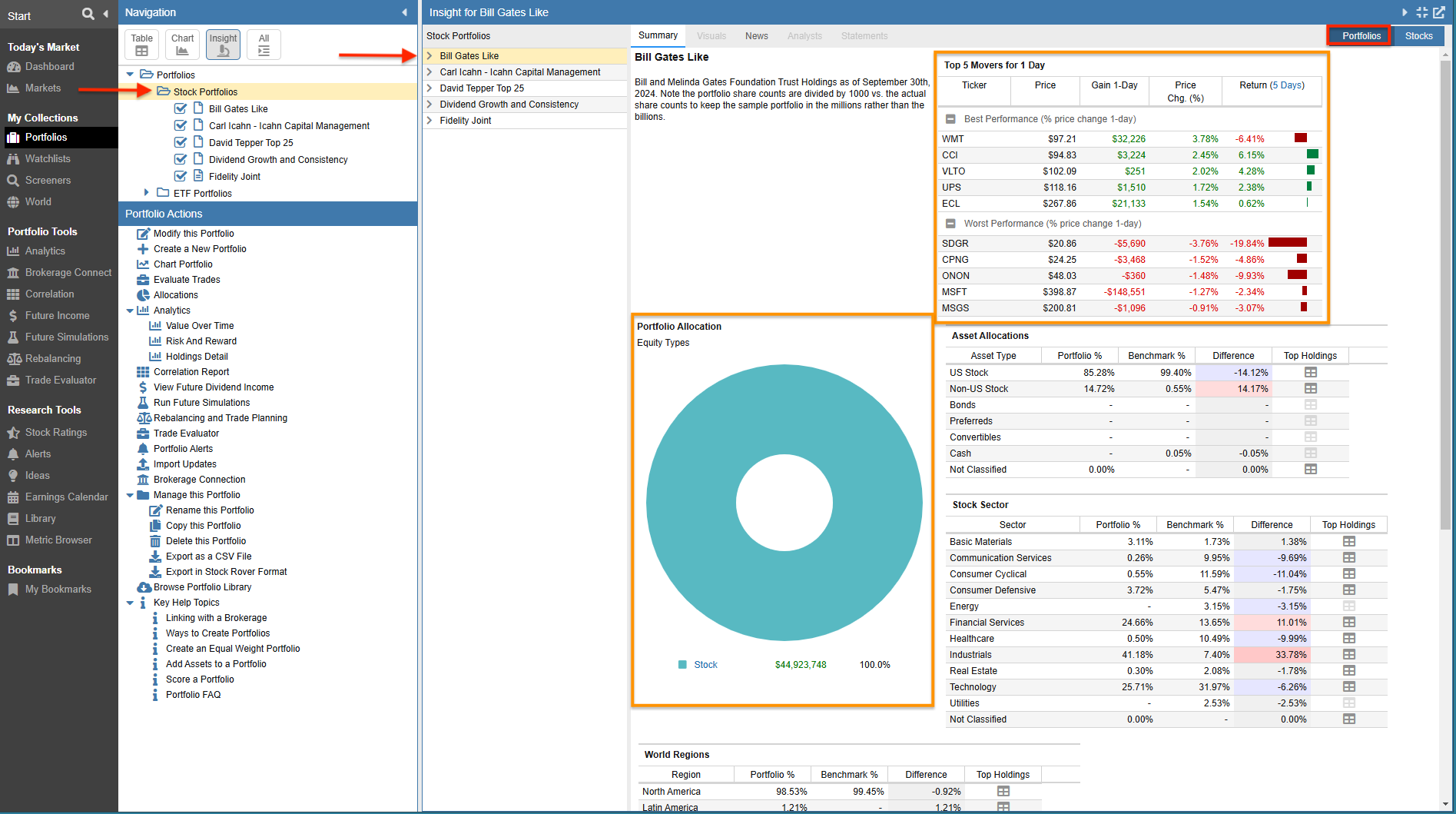Select the Chart view button
This screenshot has height=814, width=1456.
click(x=182, y=45)
